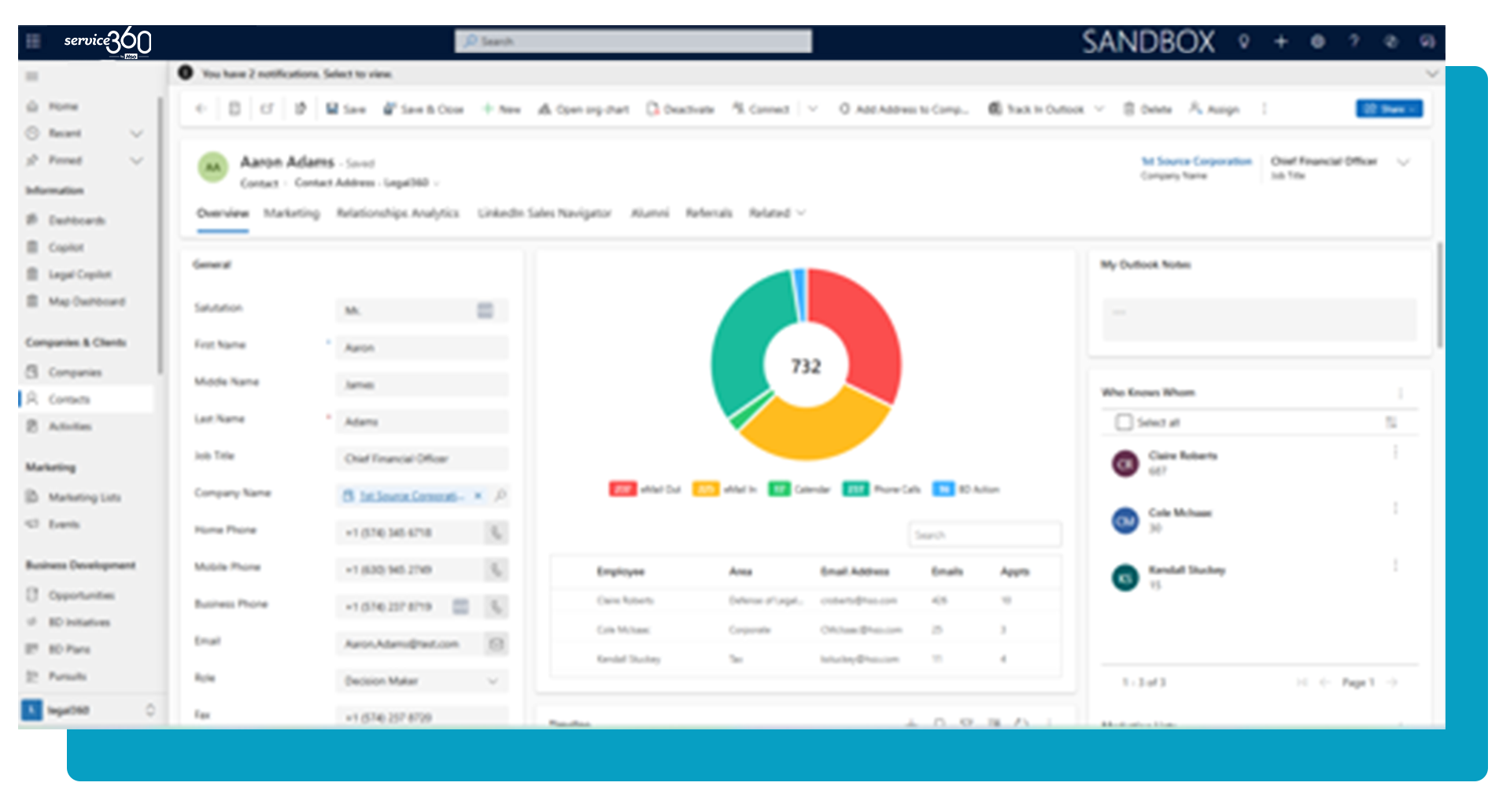Open the Activities sidebar item
The width and height of the screenshot is (1499, 812).
(x=72, y=426)
